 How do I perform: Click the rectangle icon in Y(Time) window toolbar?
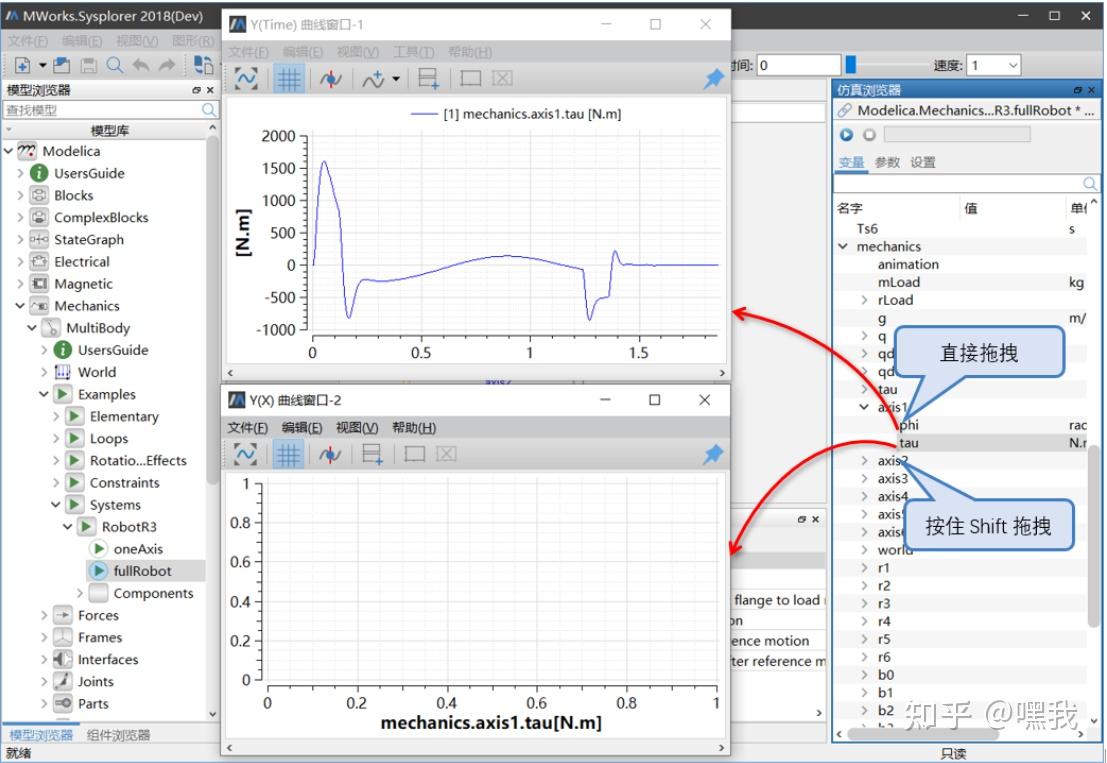click(x=470, y=79)
